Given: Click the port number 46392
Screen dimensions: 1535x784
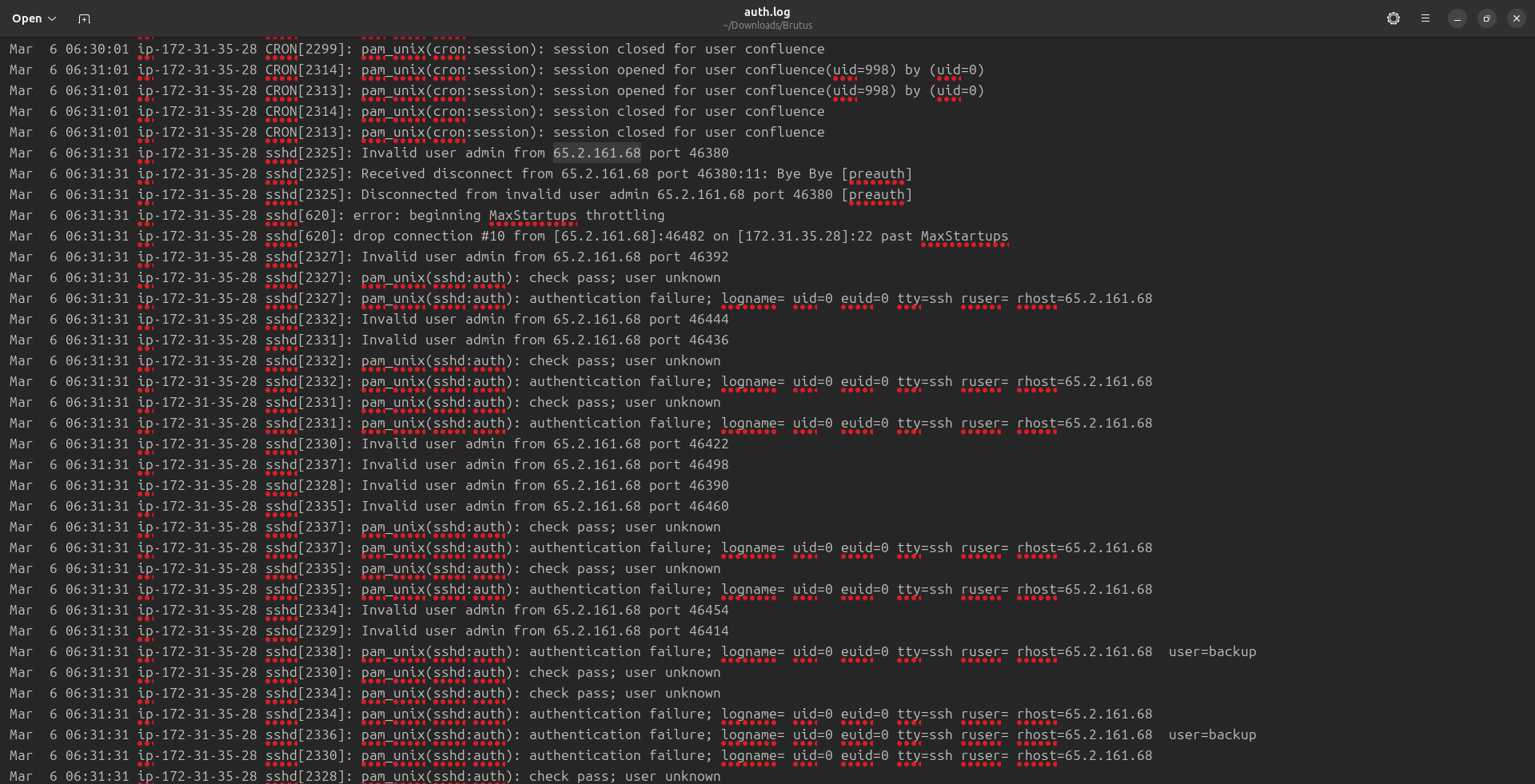Looking at the screenshot, I should coord(709,257).
